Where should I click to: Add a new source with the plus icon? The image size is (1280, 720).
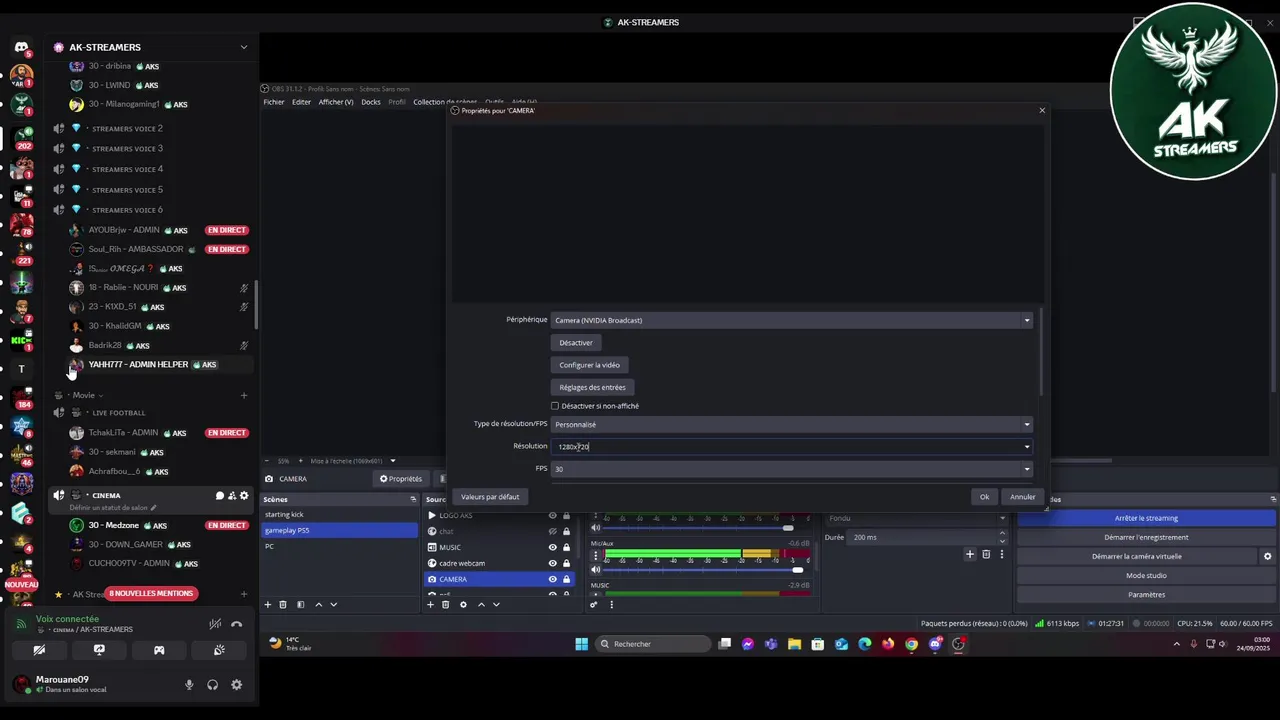point(431,604)
